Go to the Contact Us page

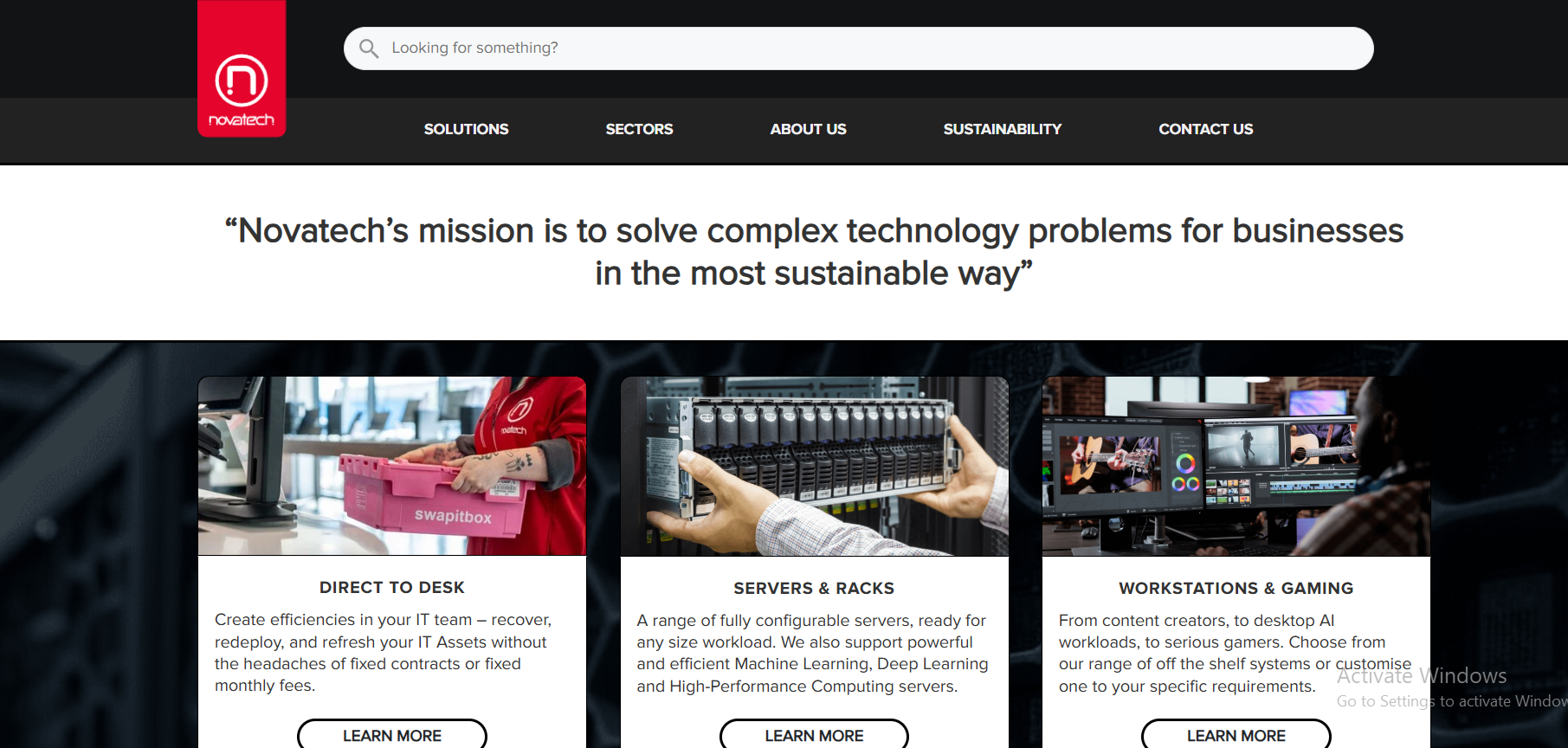1205,129
